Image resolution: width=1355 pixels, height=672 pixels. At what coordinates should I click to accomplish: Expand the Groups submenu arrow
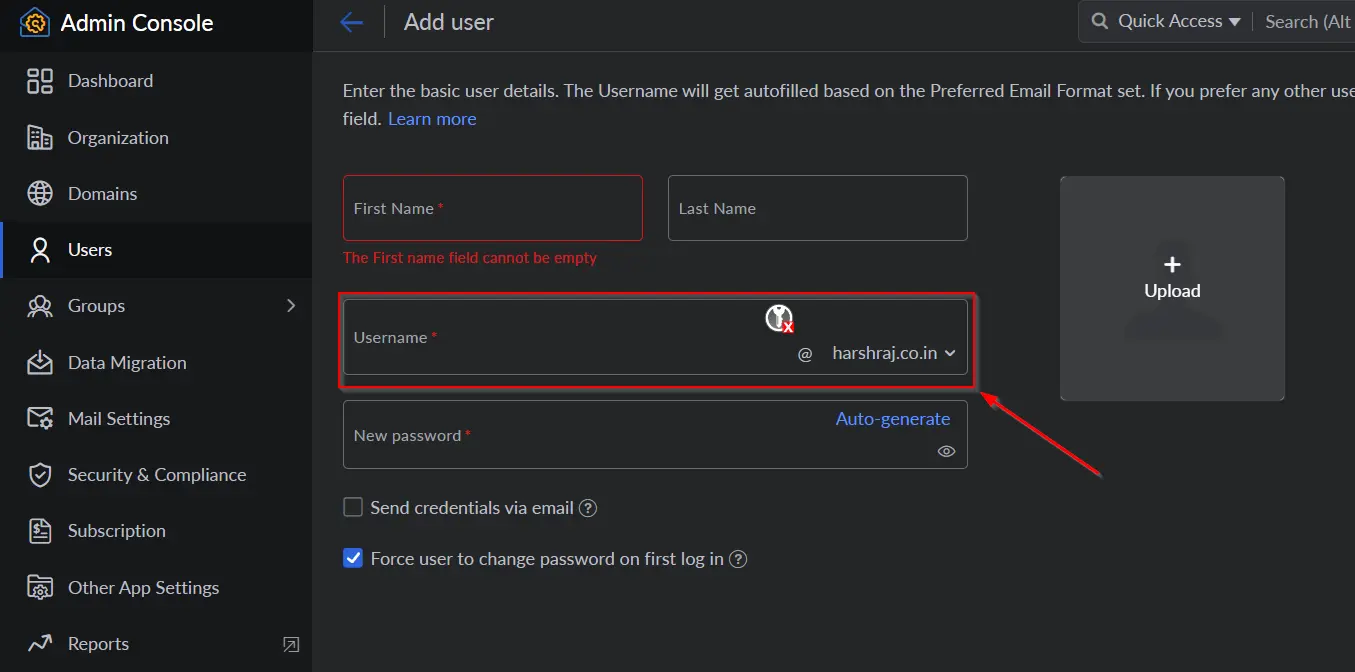coord(291,306)
